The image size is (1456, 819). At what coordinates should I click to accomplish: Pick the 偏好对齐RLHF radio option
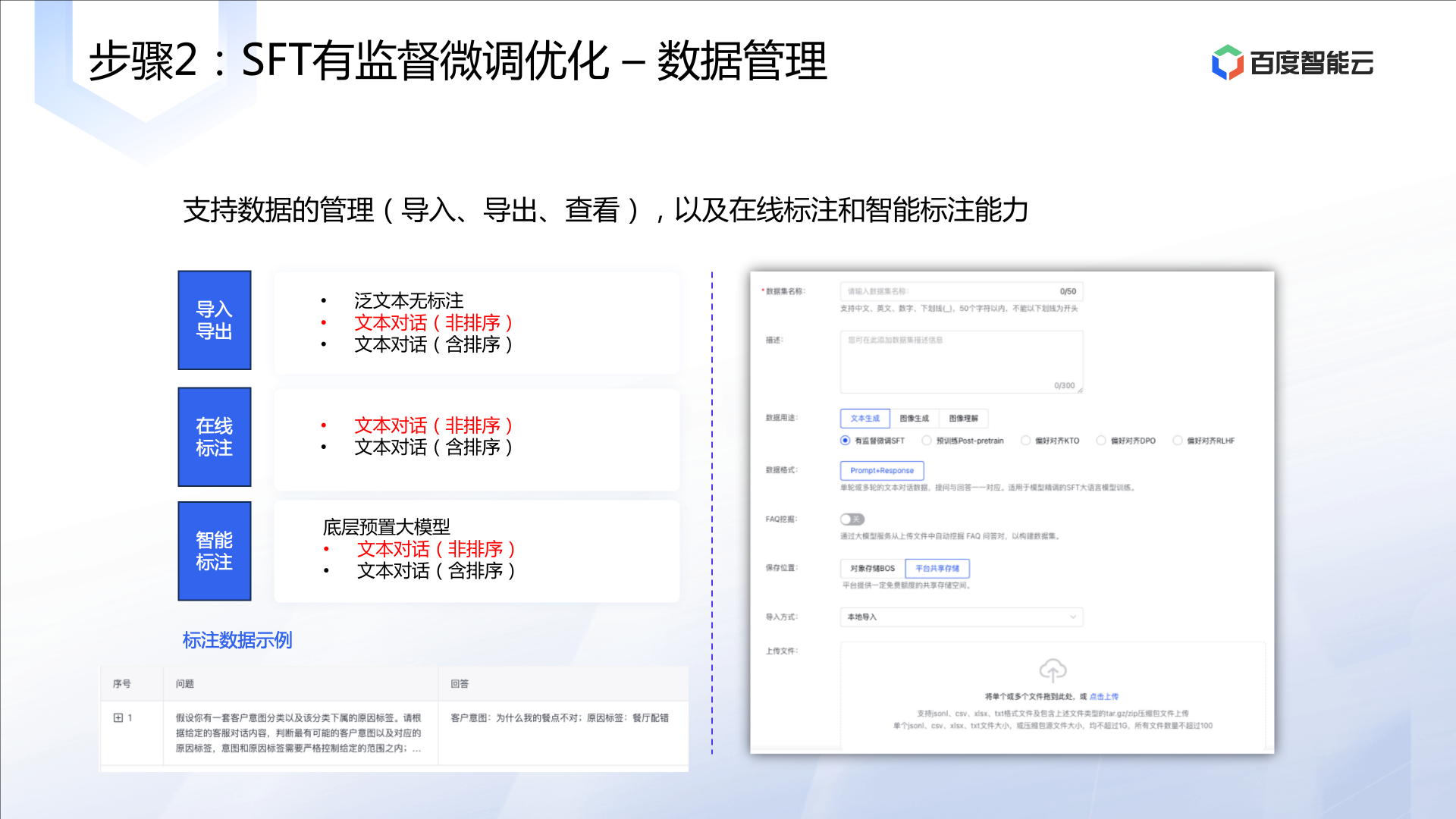(x=1178, y=441)
